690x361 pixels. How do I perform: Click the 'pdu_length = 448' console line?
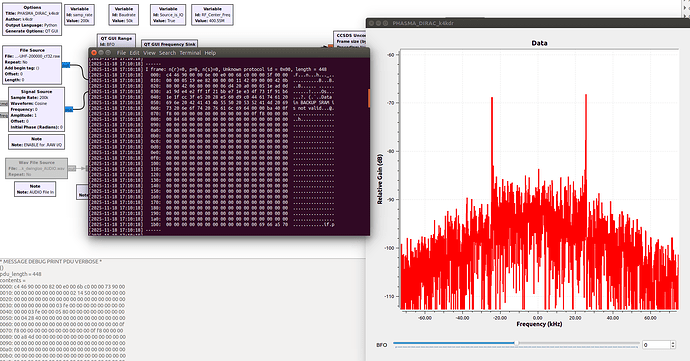click(x=21, y=274)
